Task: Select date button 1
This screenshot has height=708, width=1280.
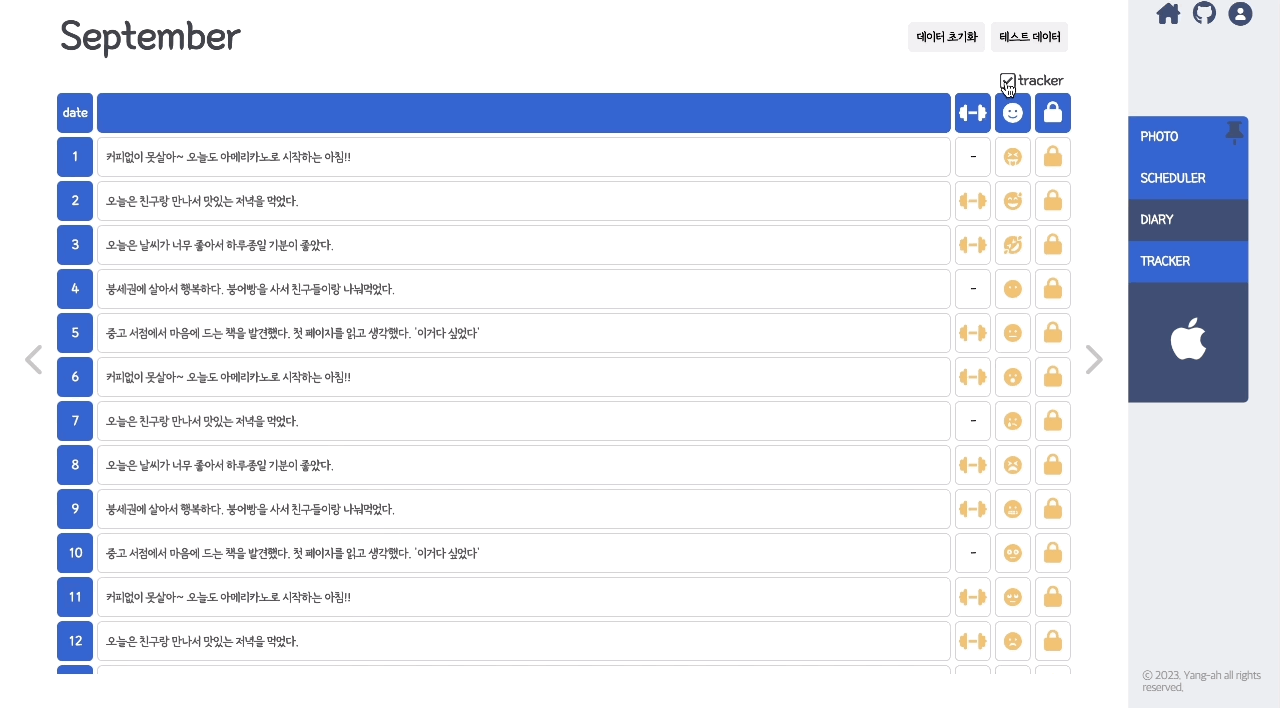Action: pyautogui.click(x=75, y=157)
